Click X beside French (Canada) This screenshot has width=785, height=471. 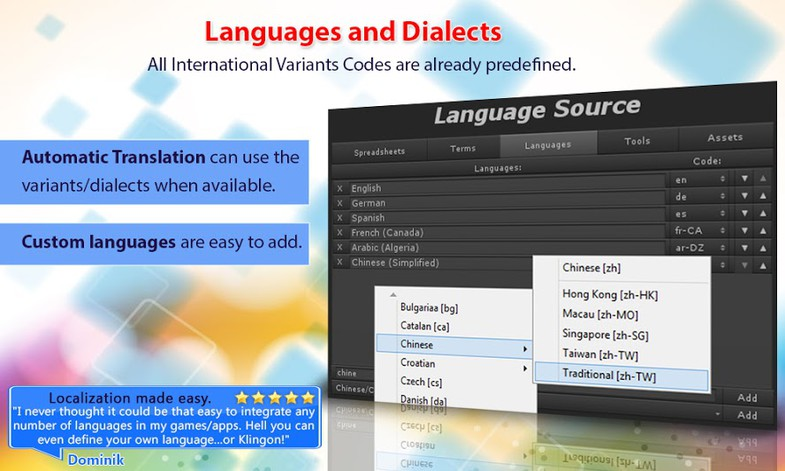(x=340, y=233)
